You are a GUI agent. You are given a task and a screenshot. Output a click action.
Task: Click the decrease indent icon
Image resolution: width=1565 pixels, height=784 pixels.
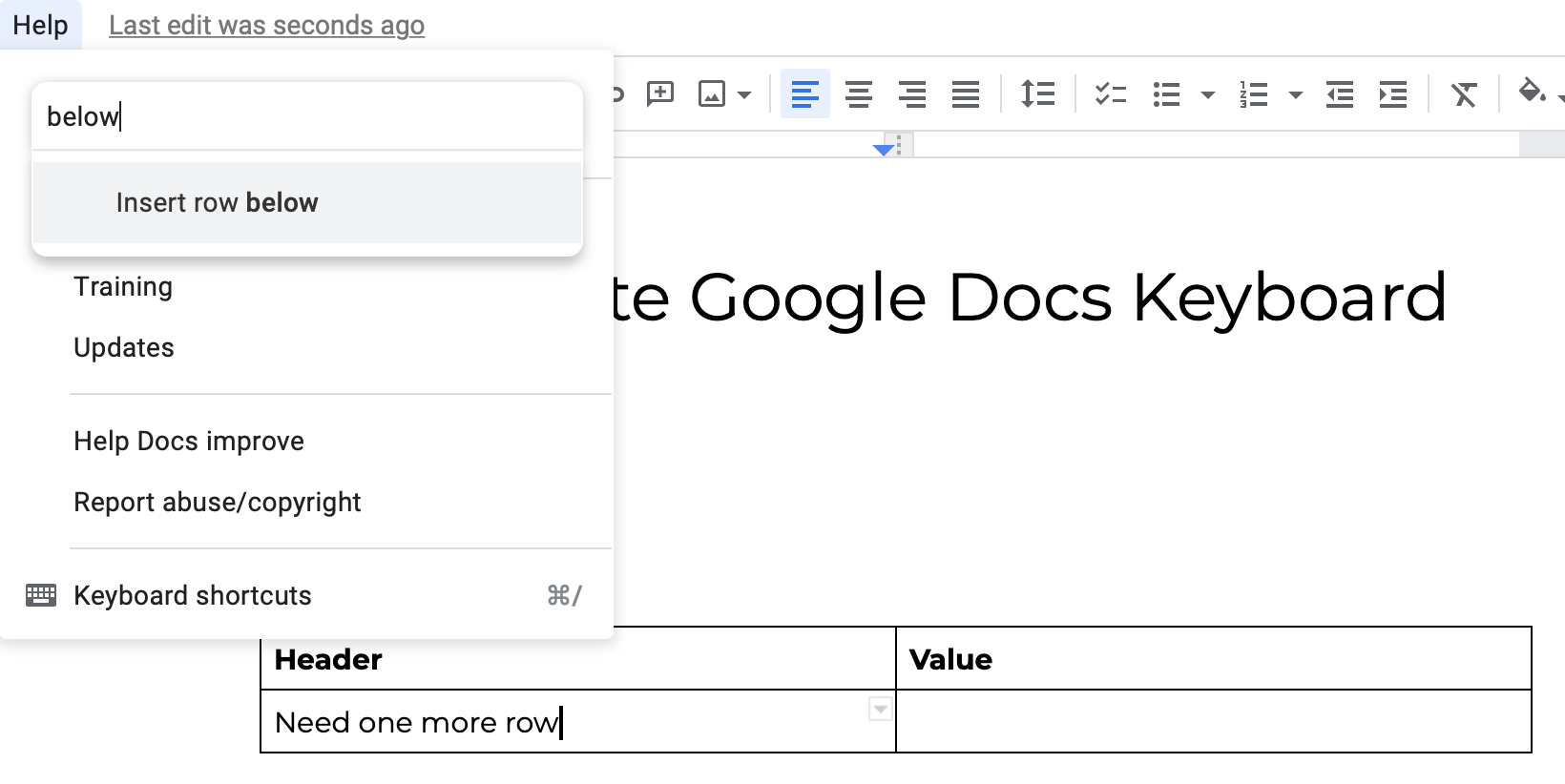coord(1340,94)
